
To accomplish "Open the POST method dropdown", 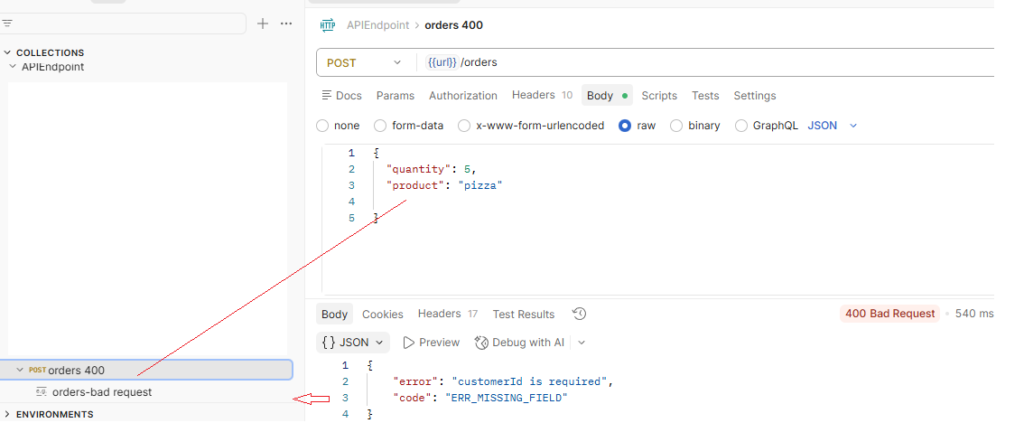I will click(x=364, y=63).
